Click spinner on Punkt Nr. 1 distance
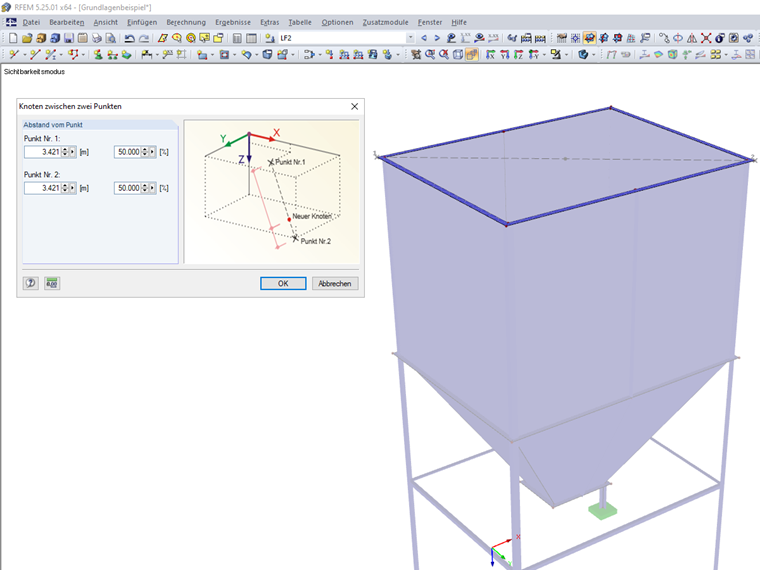 (x=65, y=152)
